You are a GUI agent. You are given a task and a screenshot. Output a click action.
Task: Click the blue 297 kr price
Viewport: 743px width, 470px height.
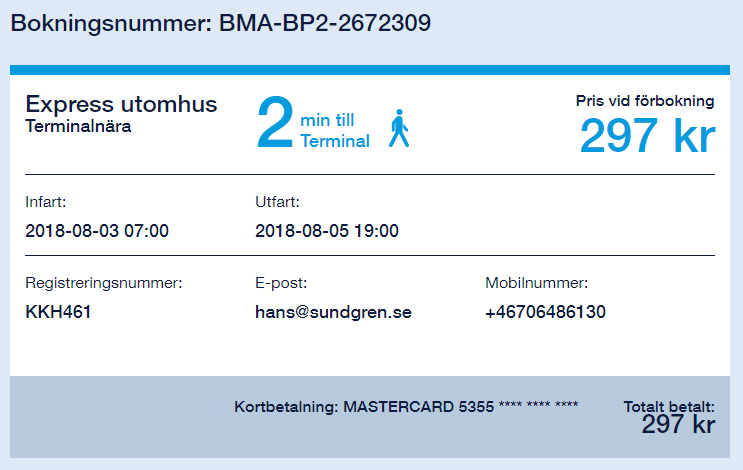[647, 136]
